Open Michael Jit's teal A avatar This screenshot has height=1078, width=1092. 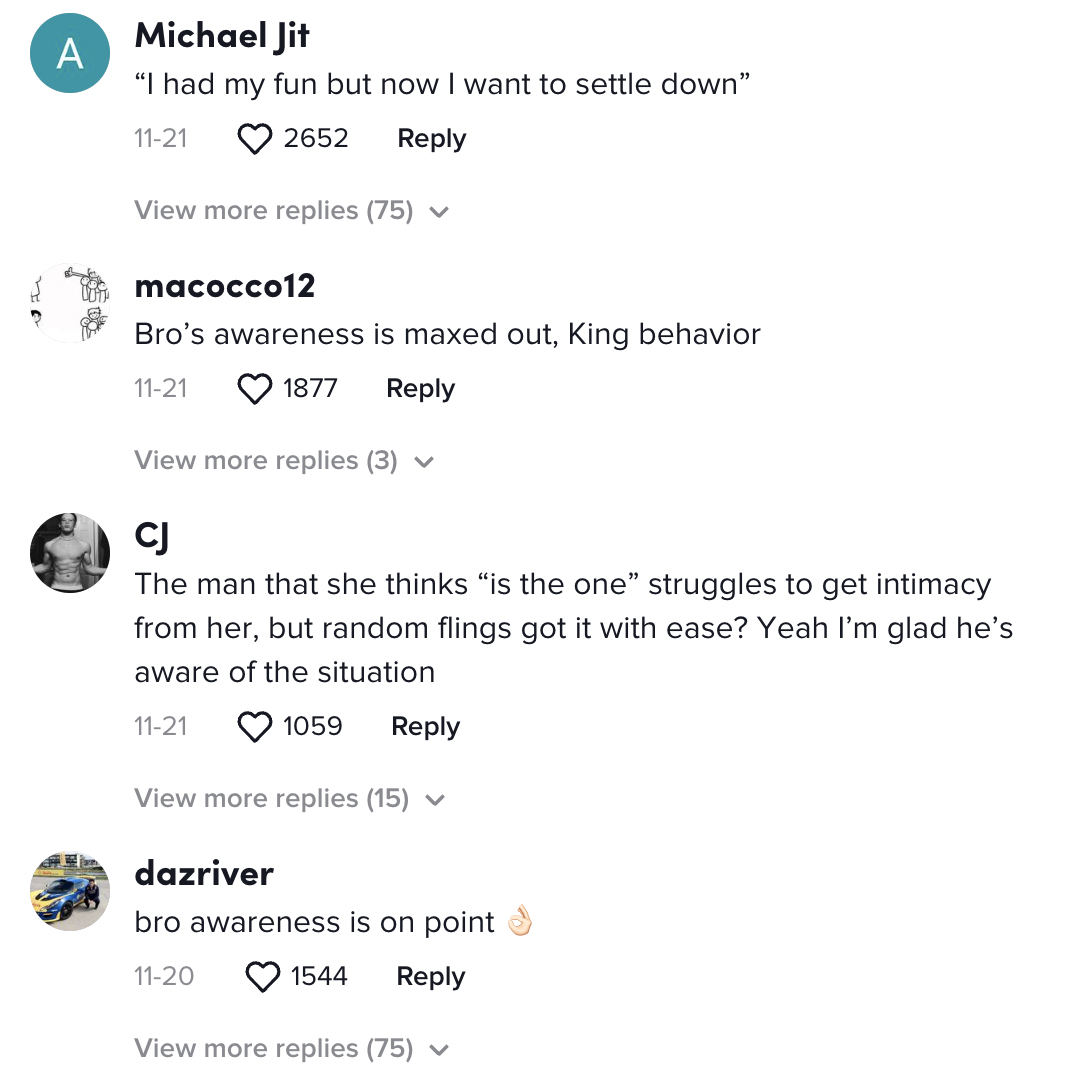[x=70, y=53]
